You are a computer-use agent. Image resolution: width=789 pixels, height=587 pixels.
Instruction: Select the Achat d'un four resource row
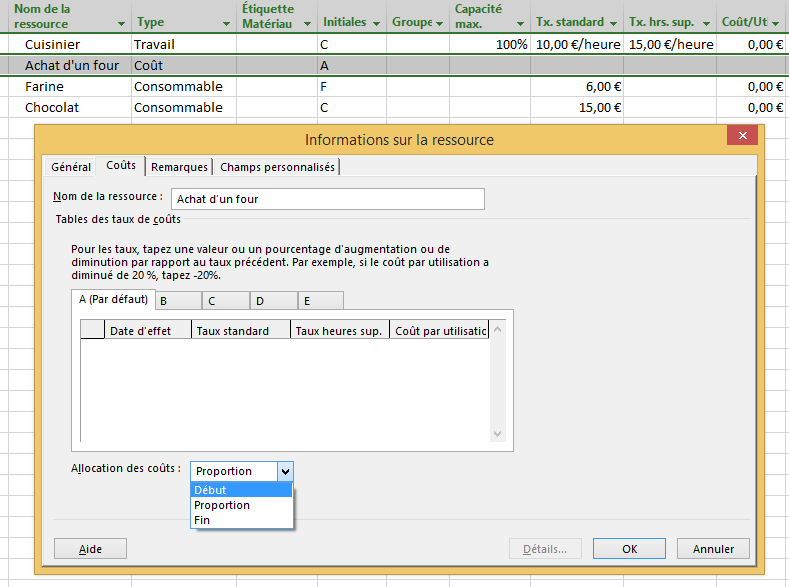(x=394, y=65)
